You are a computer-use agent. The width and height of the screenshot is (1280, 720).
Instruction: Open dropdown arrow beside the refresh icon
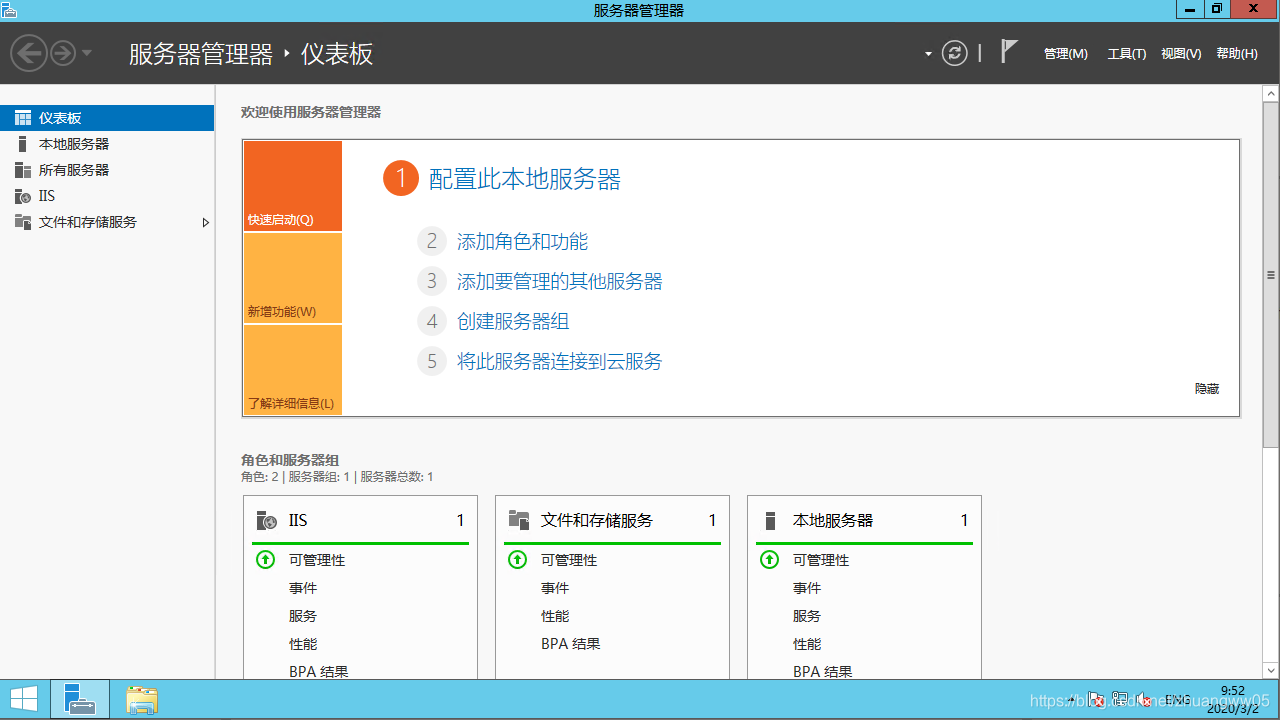coord(928,54)
